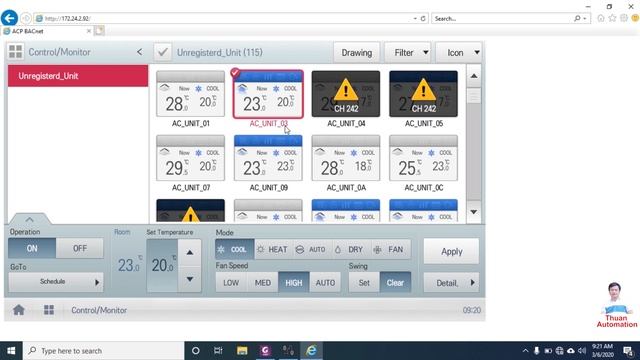Toggle the select-all checkmark box
The image size is (640, 360).
(162, 52)
